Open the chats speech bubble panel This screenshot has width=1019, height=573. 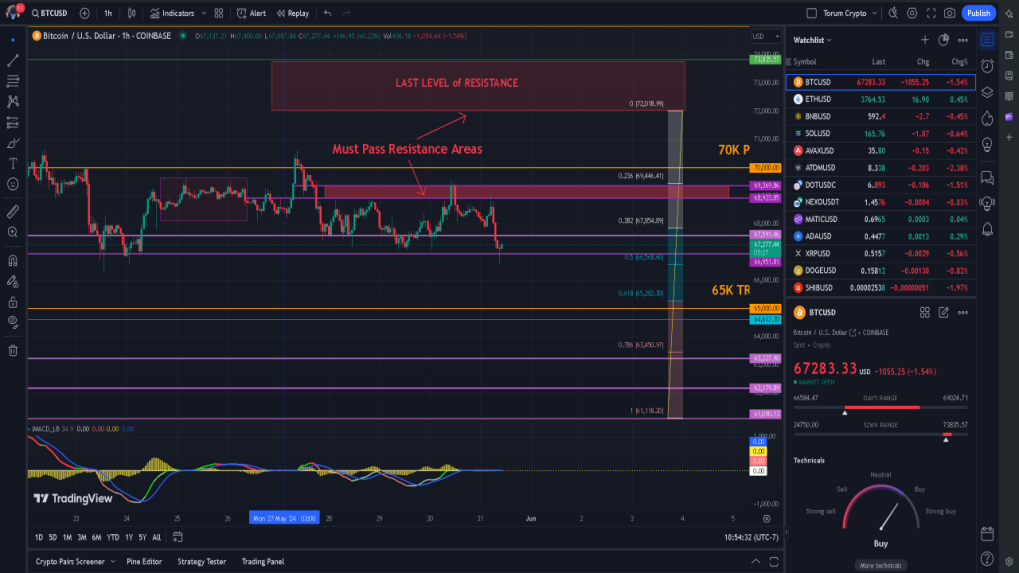pos(987,177)
